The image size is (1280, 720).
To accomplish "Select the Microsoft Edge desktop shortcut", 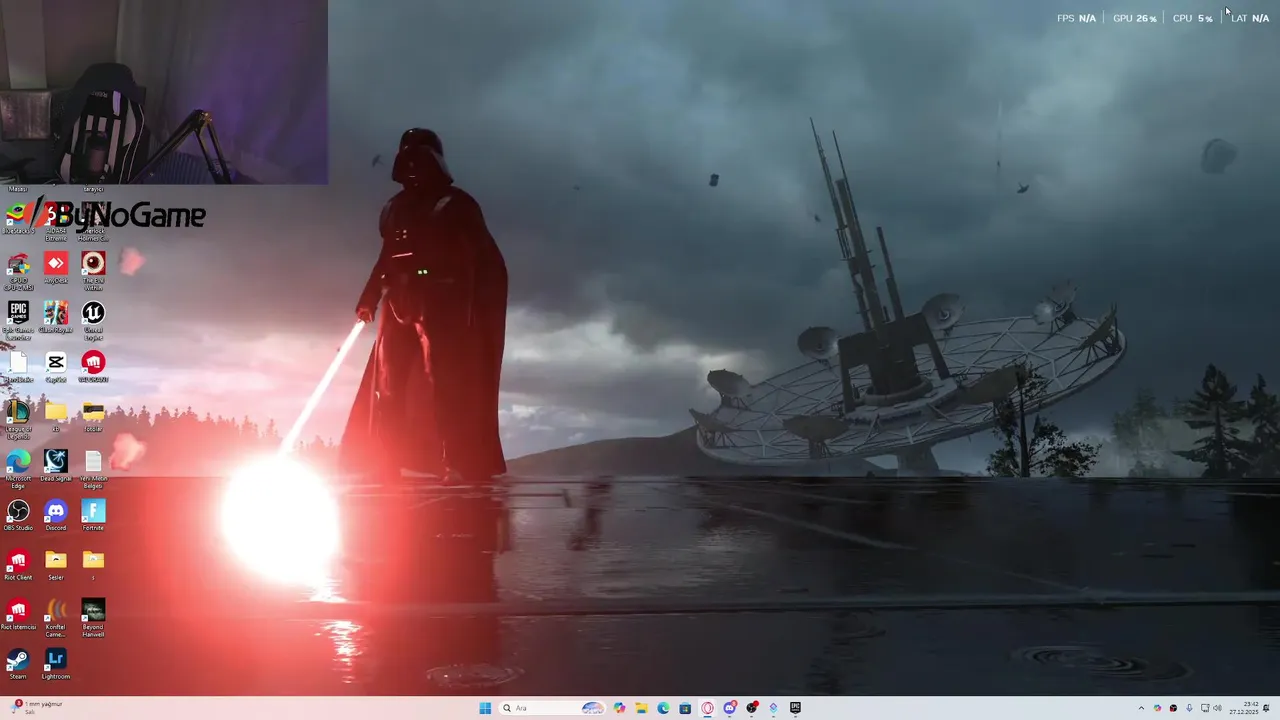I will point(18,468).
